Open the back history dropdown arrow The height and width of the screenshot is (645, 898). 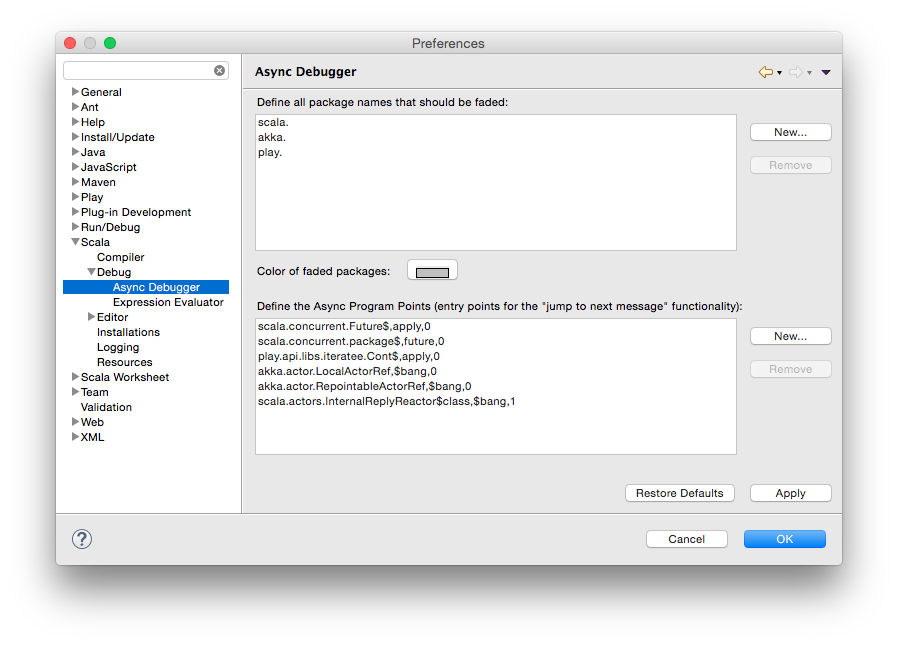pyautogui.click(x=779, y=73)
